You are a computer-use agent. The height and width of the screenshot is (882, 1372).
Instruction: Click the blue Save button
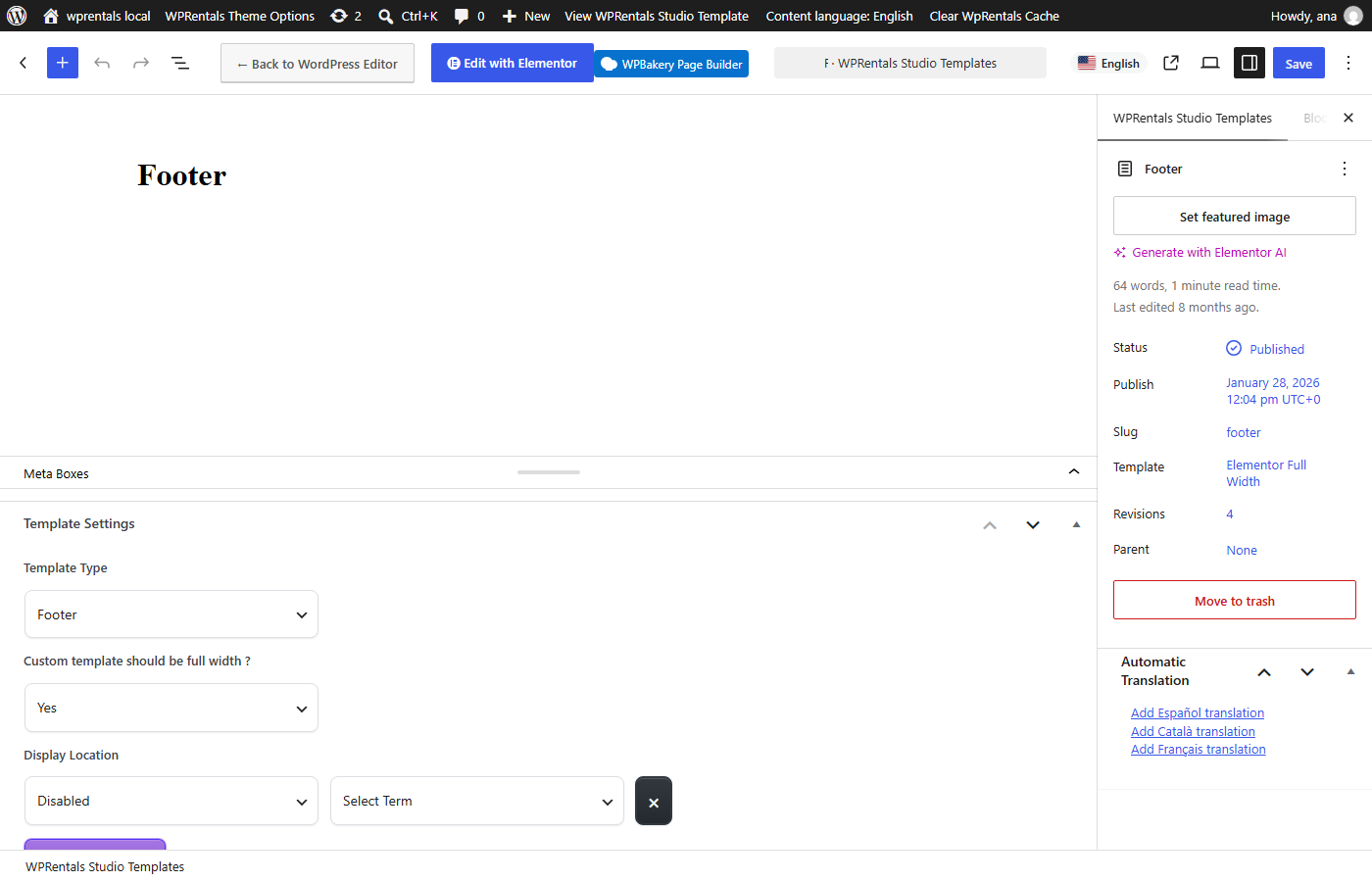point(1298,63)
